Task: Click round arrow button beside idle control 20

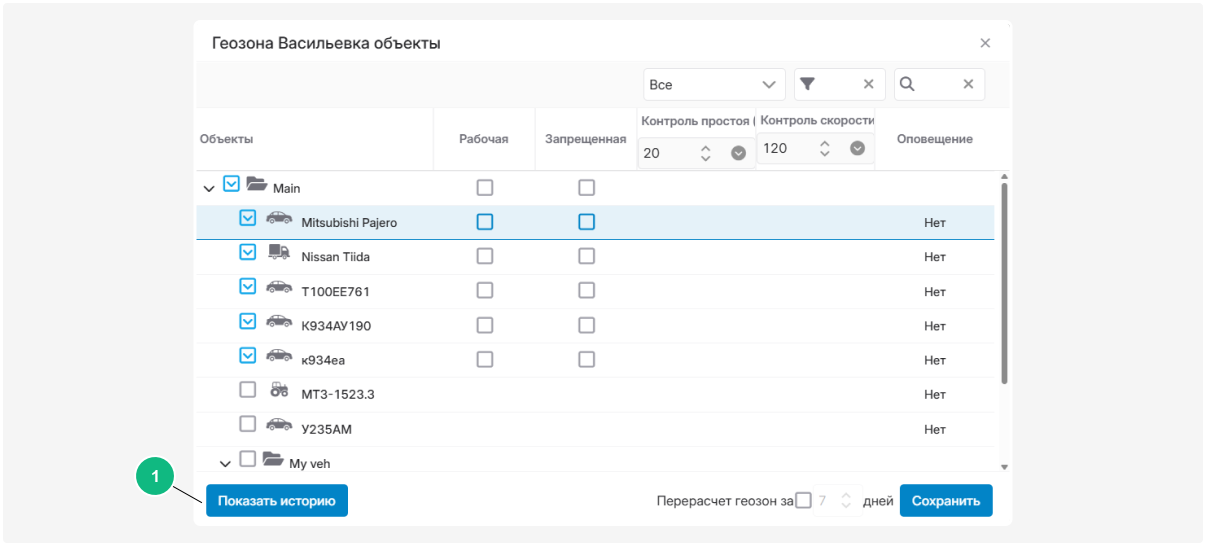Action: (739, 153)
